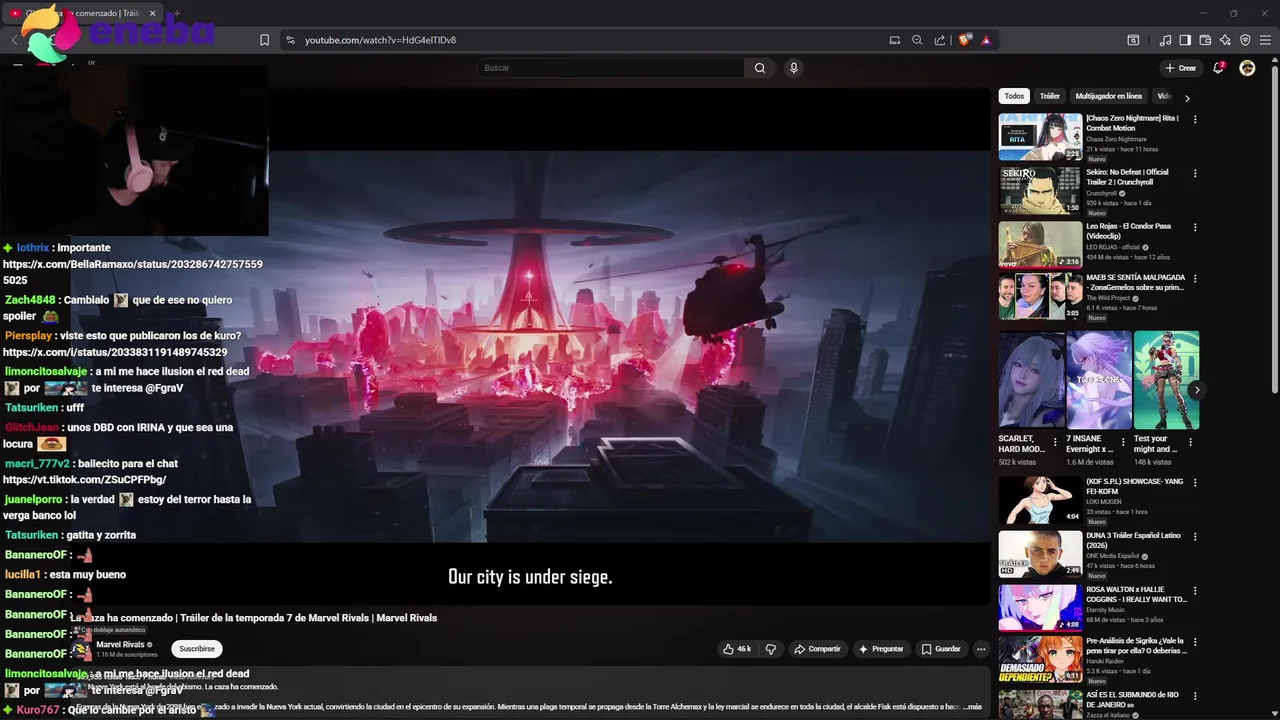Open options for SCARLET HARD MOD short
Screen dimensions: 1280x720
point(1055,440)
